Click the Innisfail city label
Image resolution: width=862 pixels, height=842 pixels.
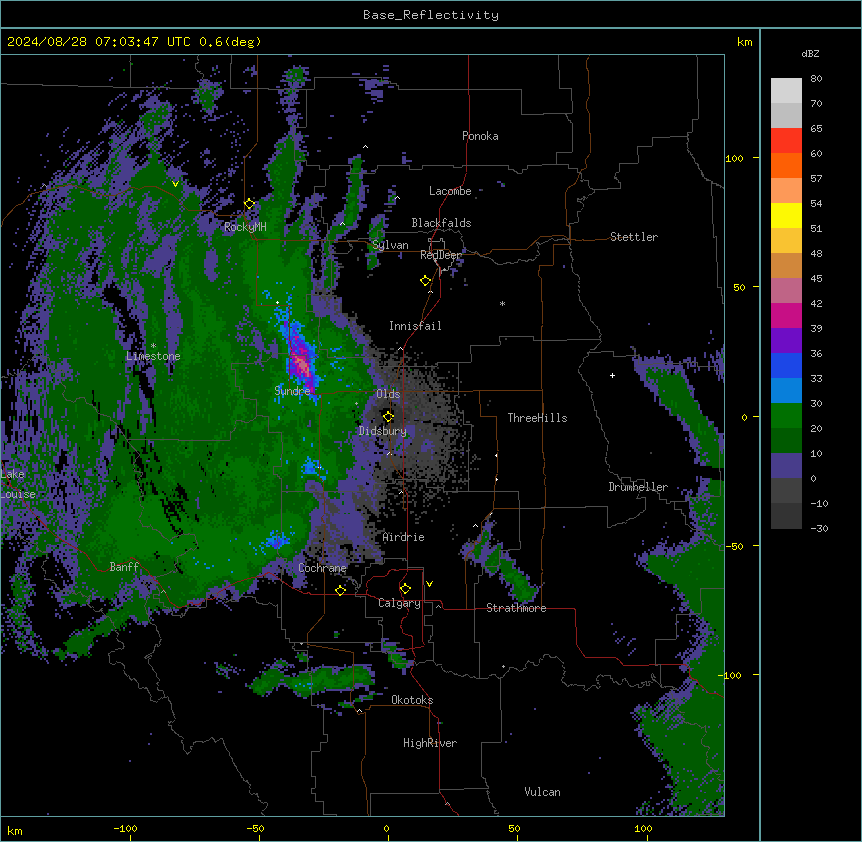click(415, 326)
